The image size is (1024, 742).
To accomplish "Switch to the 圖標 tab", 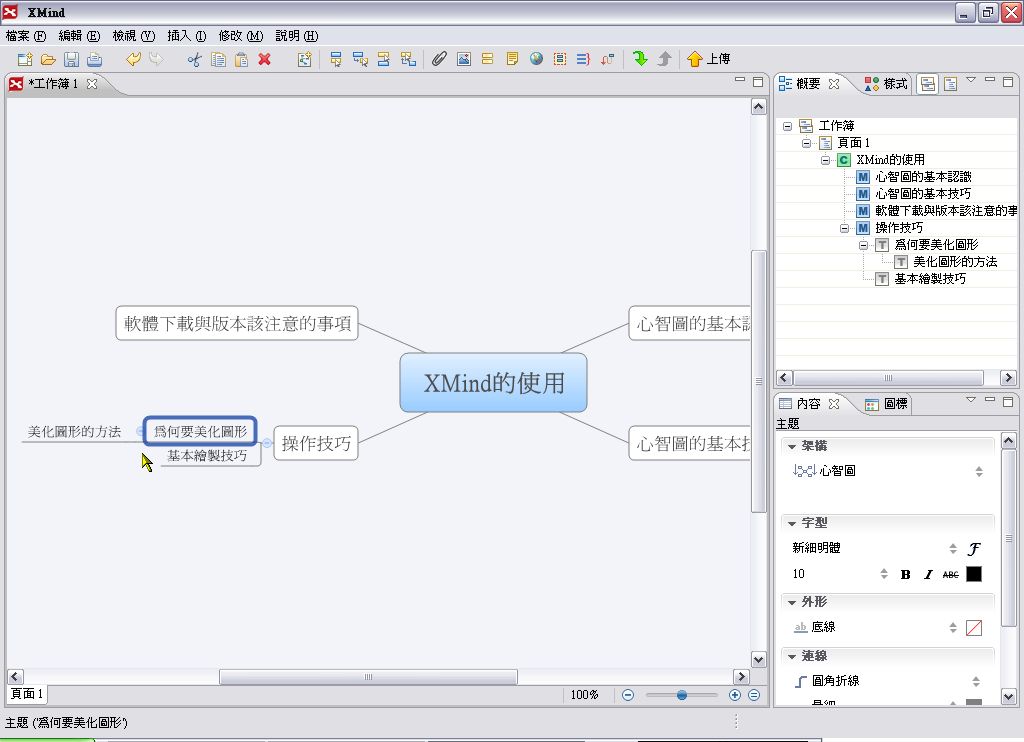I will [886, 404].
